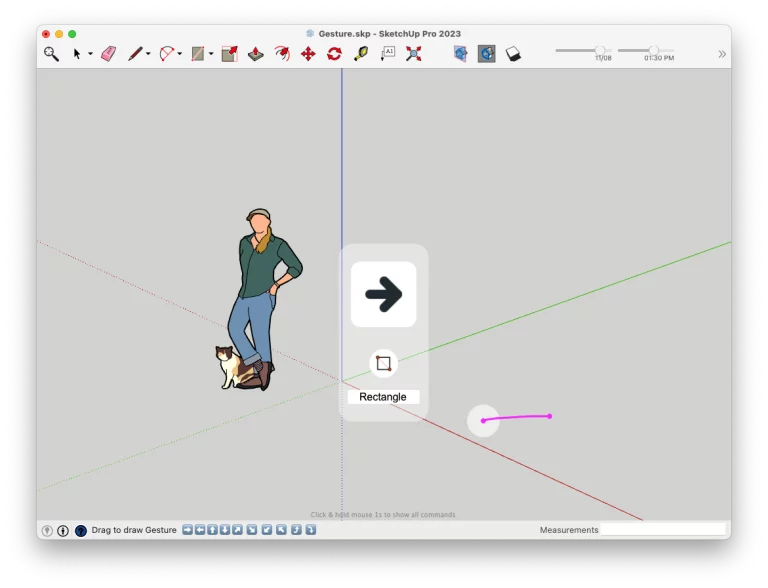
Task: Show hidden toolbar items via double chevron
Action: pos(721,54)
